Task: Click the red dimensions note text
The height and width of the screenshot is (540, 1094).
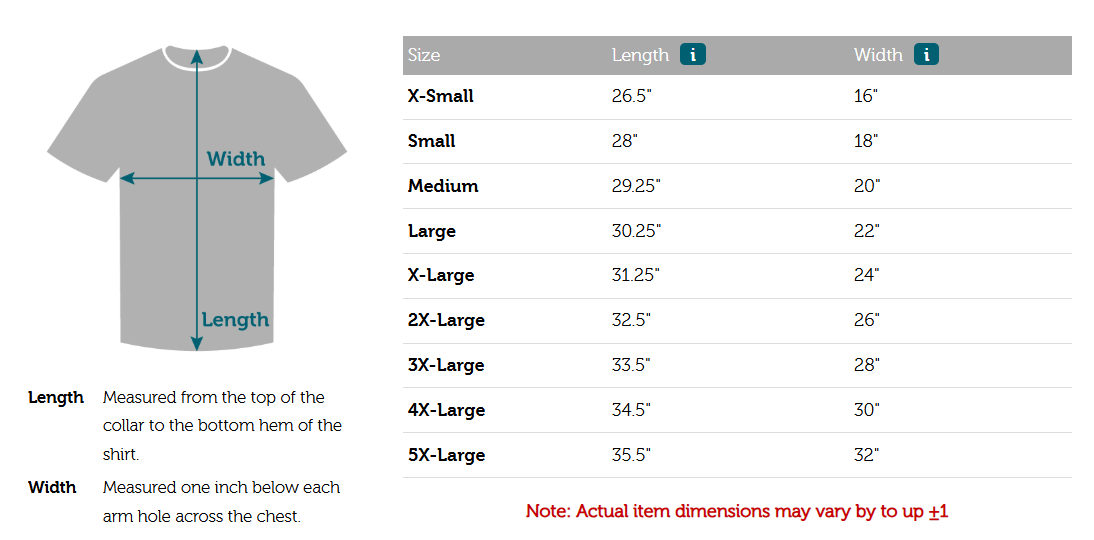Action: (x=737, y=512)
